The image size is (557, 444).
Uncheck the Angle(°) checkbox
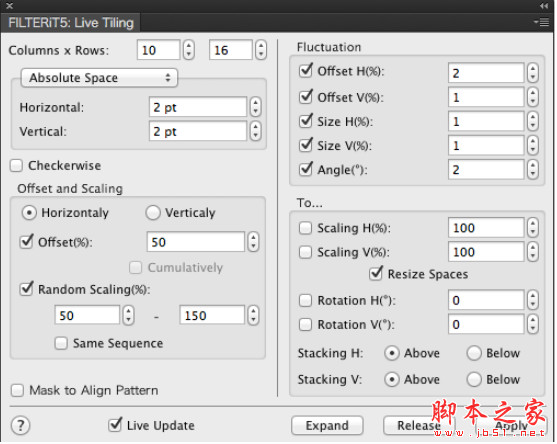pyautogui.click(x=306, y=169)
